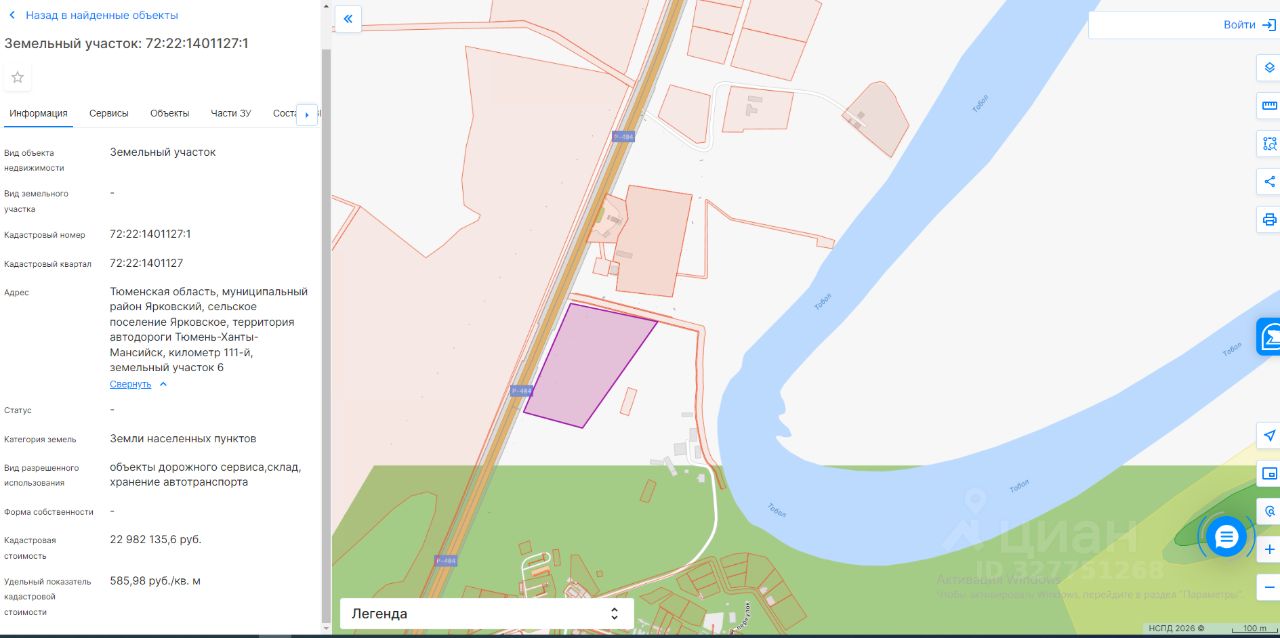Click the Войти login button
Viewport: 1280px width, 638px height.
1248,25
